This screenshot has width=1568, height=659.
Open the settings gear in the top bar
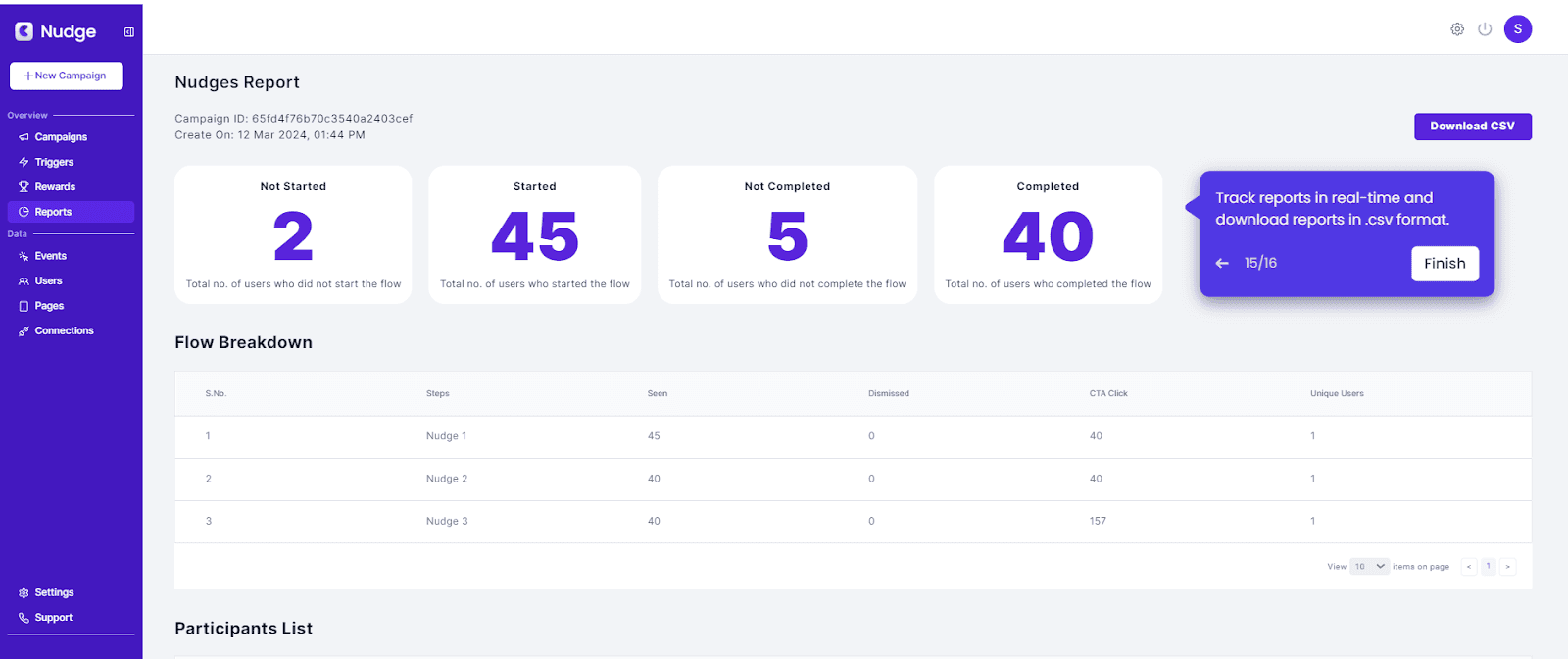click(x=1457, y=29)
